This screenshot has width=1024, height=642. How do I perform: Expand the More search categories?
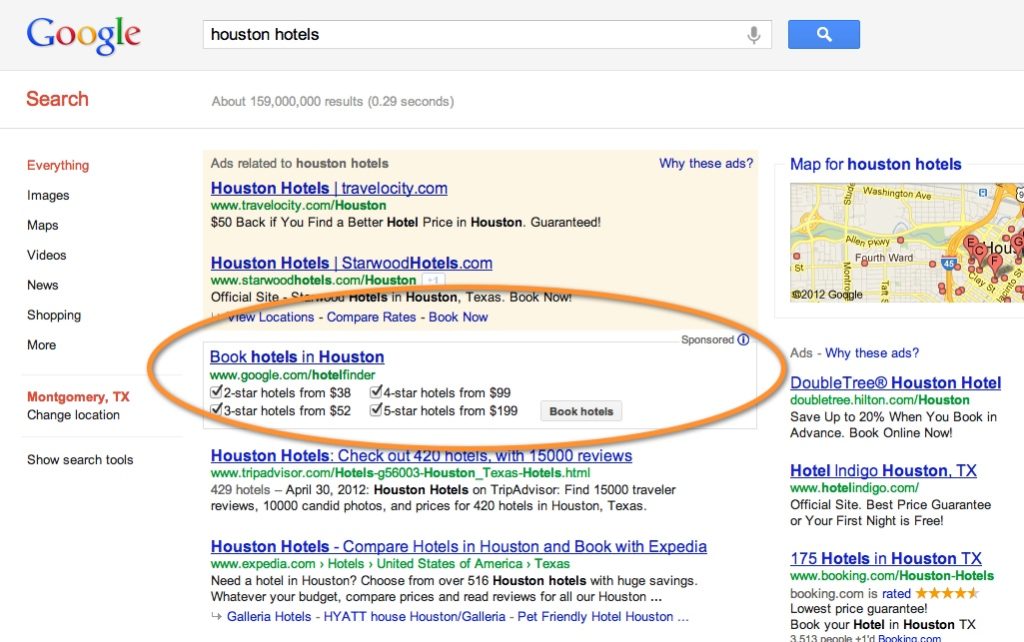click(41, 345)
